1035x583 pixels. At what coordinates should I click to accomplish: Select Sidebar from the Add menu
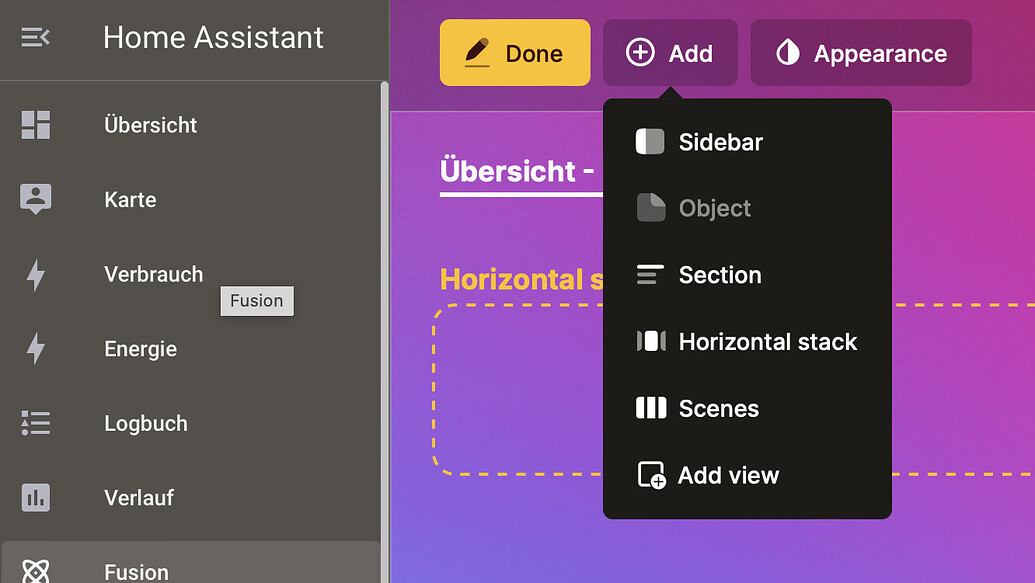point(720,142)
